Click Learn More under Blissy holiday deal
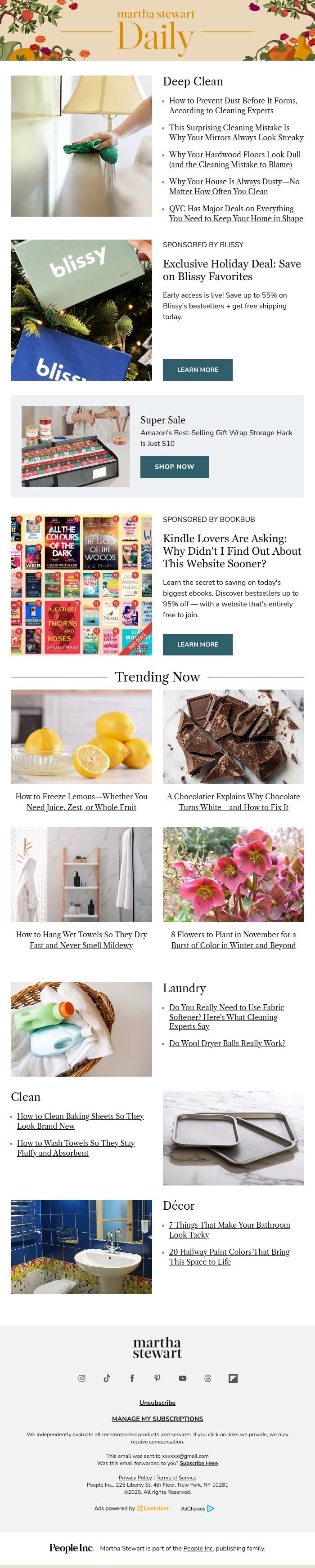 (x=198, y=370)
